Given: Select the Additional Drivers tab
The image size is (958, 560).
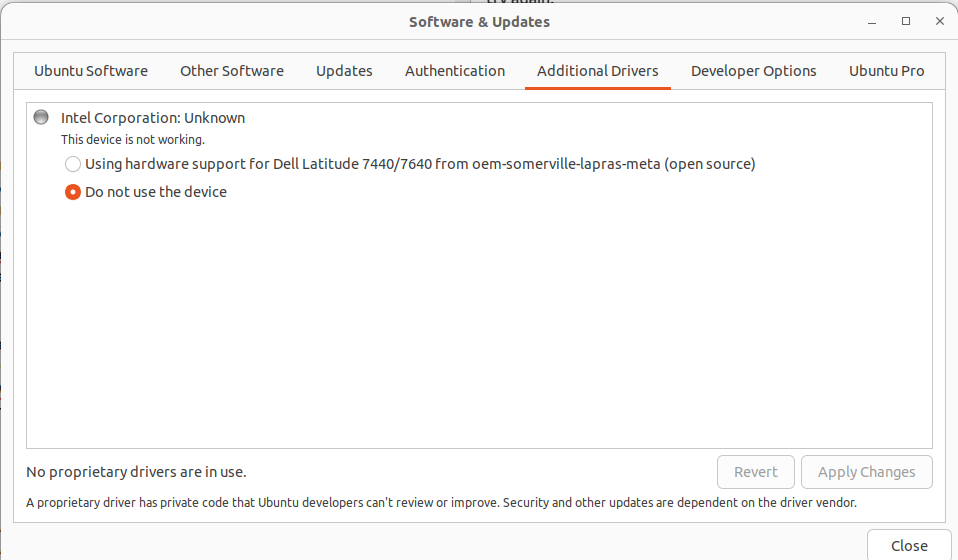Looking at the screenshot, I should [x=598, y=71].
